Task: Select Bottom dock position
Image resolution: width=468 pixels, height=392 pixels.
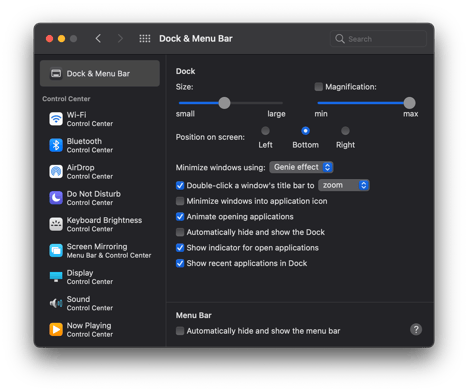Action: [x=305, y=131]
